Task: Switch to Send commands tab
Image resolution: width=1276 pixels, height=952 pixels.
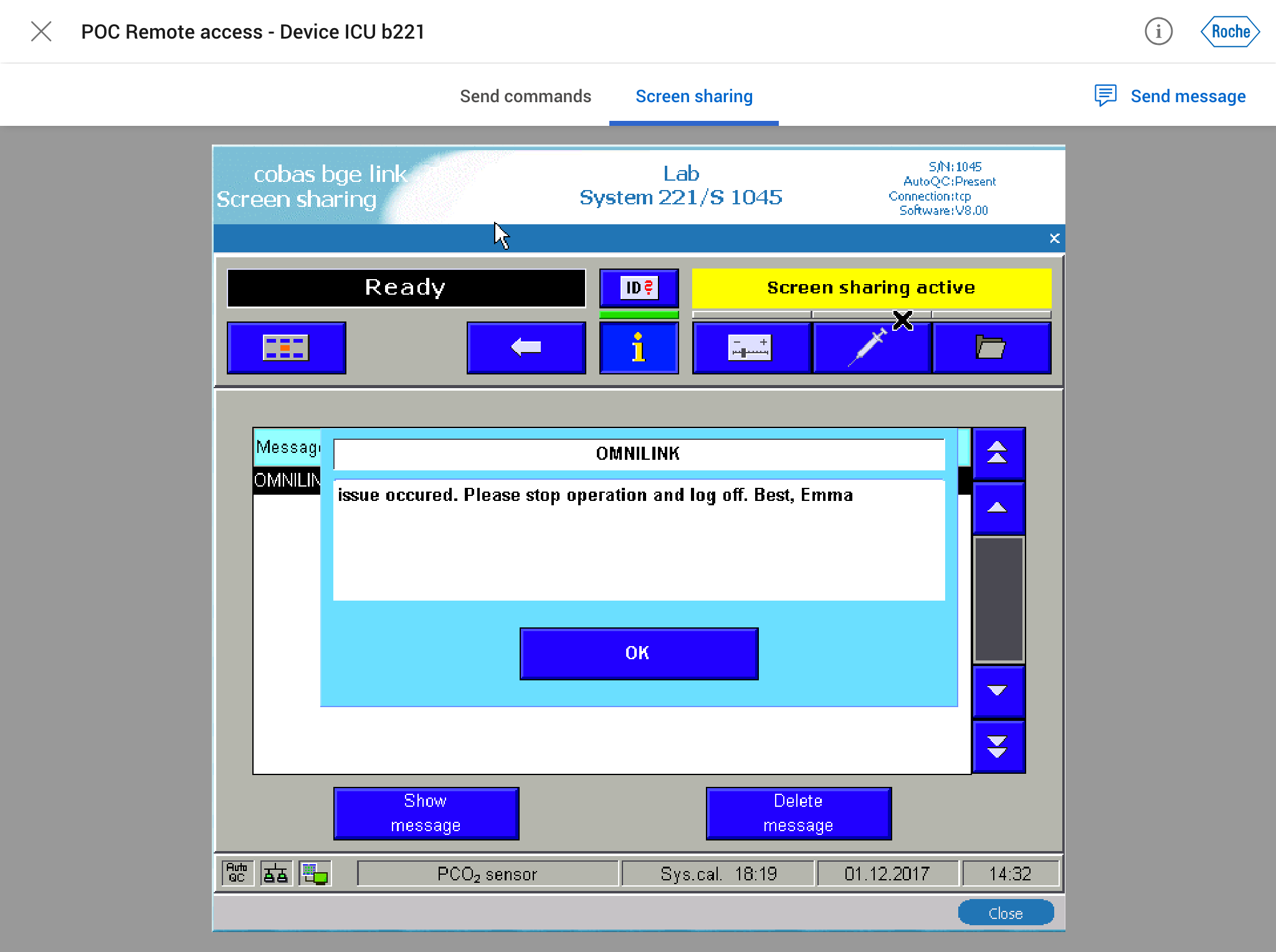Action: point(525,97)
